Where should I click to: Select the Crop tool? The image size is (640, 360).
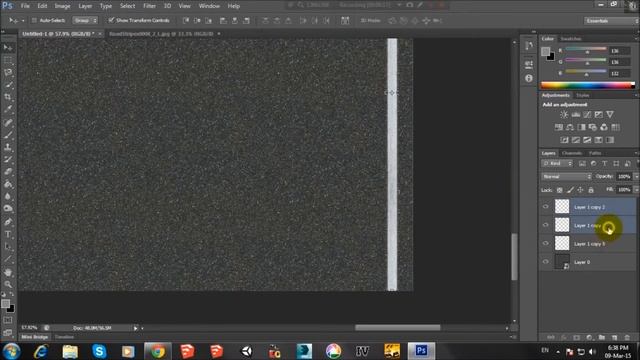pos(8,97)
